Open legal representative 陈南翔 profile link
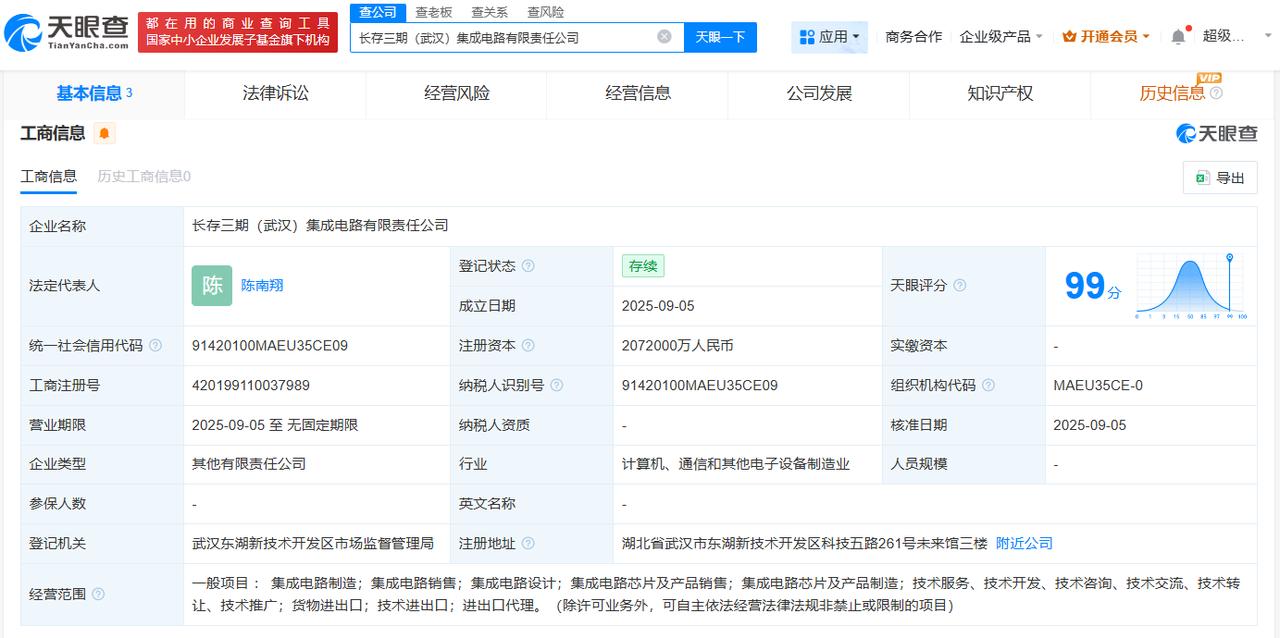1280x638 pixels. (262, 285)
